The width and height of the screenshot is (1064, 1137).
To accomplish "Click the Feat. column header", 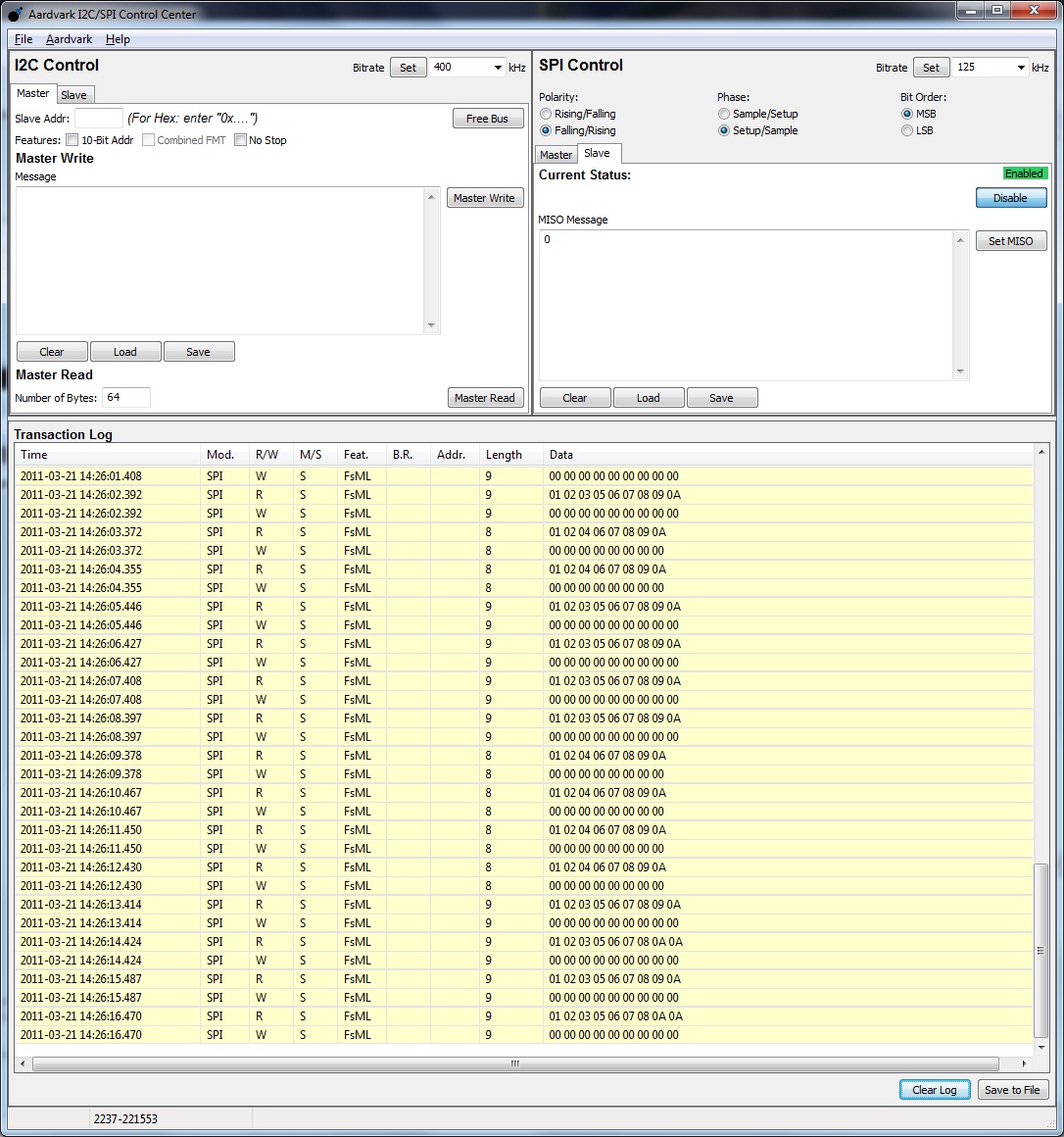I will 362,455.
